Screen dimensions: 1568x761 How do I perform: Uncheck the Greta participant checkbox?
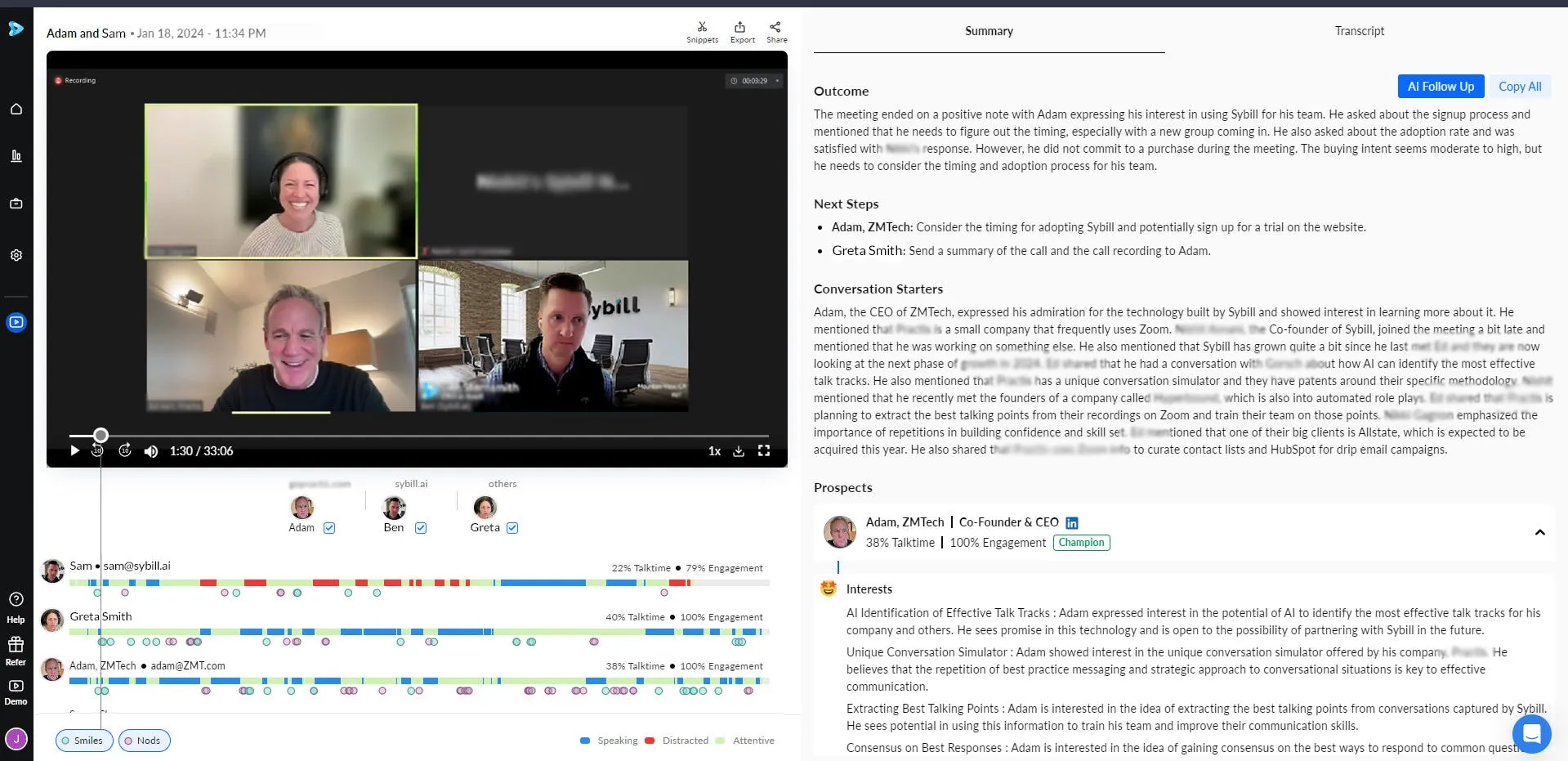point(512,528)
